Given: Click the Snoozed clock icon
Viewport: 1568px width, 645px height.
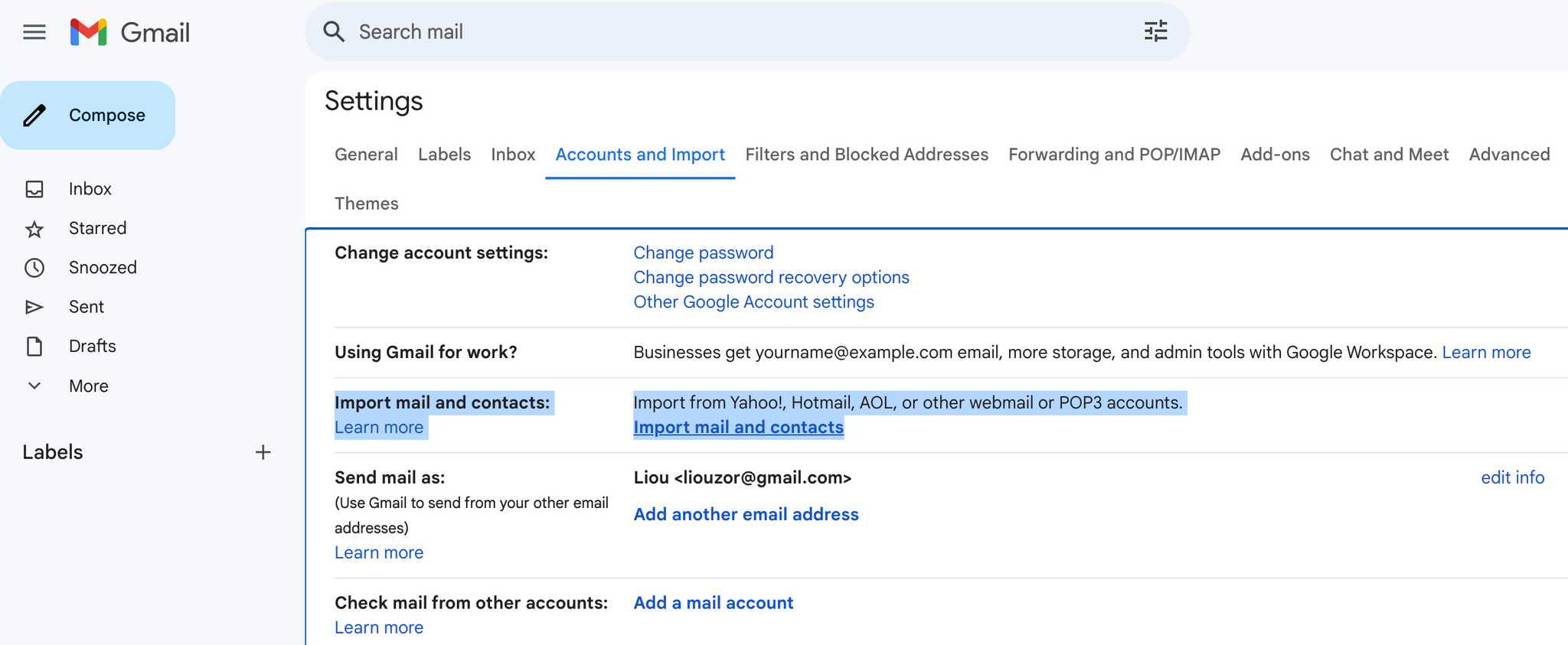Looking at the screenshot, I should coord(34,268).
